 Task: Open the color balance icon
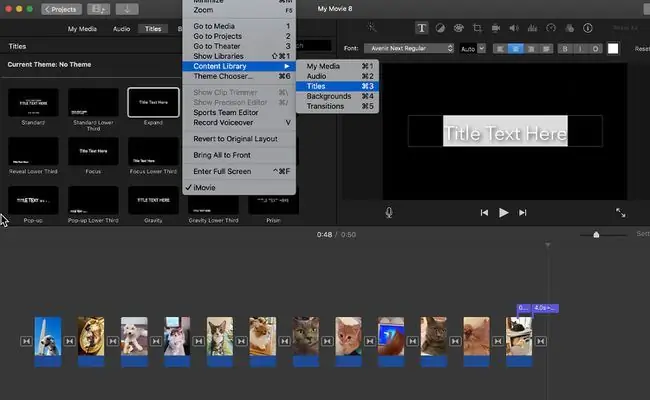[440, 28]
